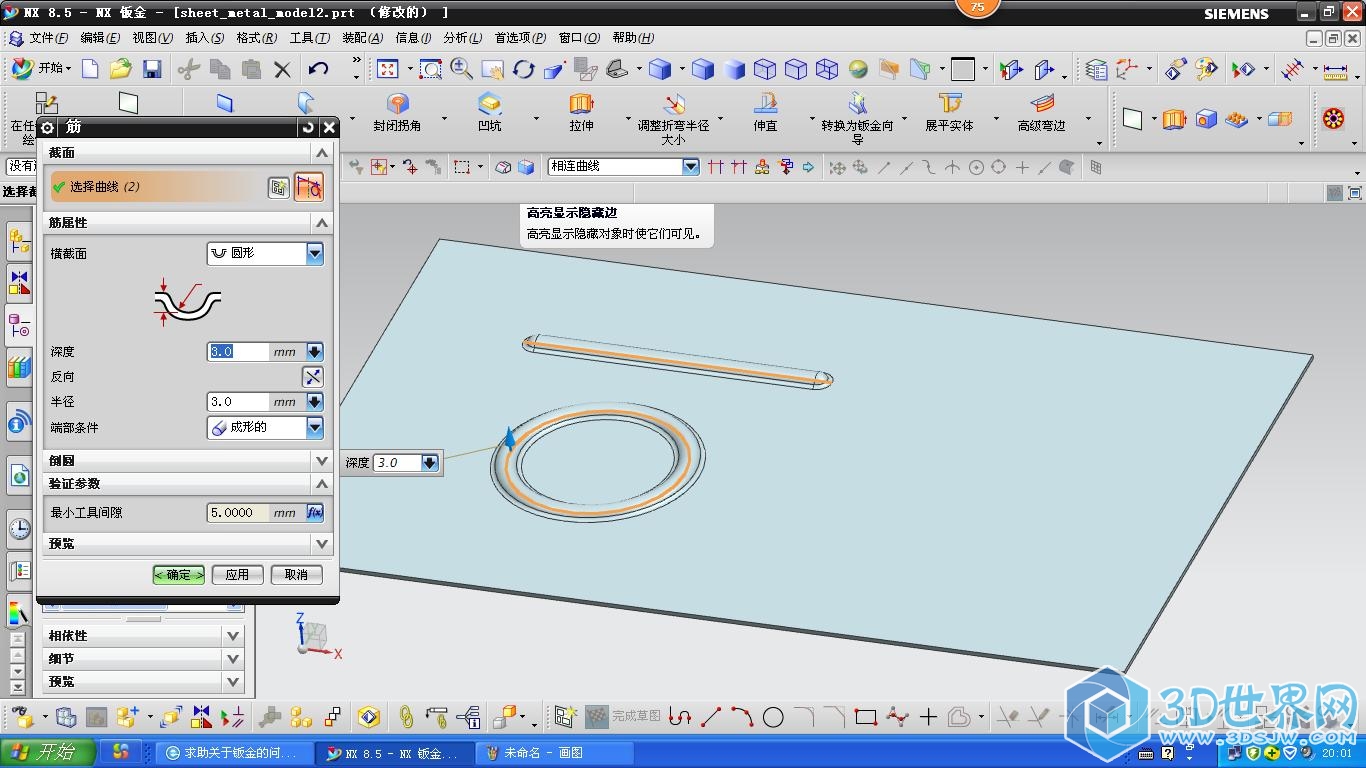Image resolution: width=1366 pixels, height=768 pixels.
Task: Choose the Unbend (伸直) tool
Action: (x=765, y=113)
